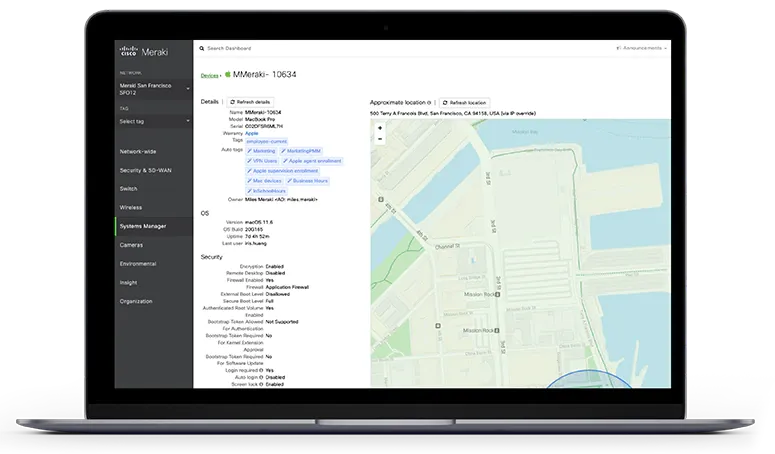The height and width of the screenshot is (454, 775).
Task: Open the Meraki San Francisco network dropdown
Action: pyautogui.click(x=154, y=89)
